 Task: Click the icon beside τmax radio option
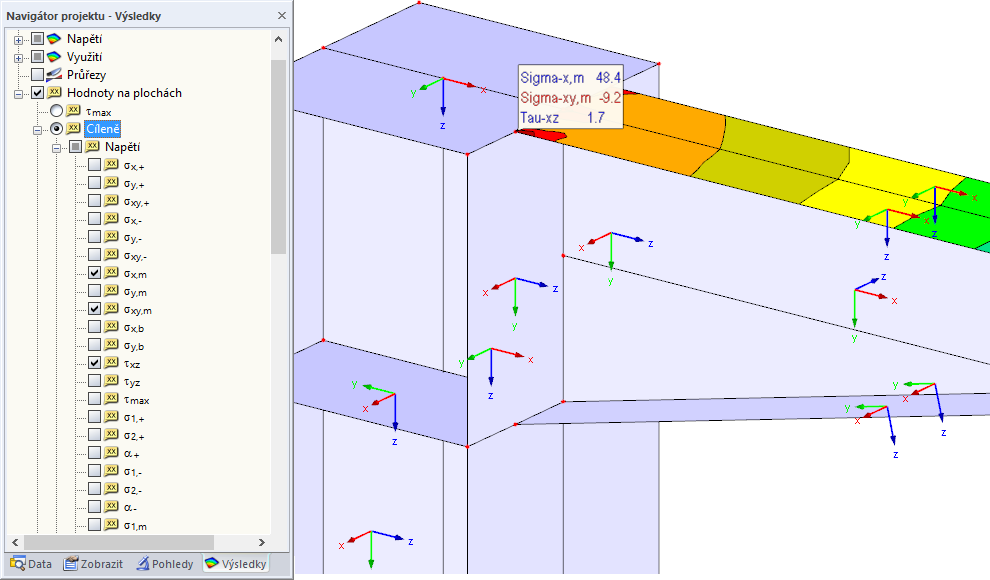73,110
